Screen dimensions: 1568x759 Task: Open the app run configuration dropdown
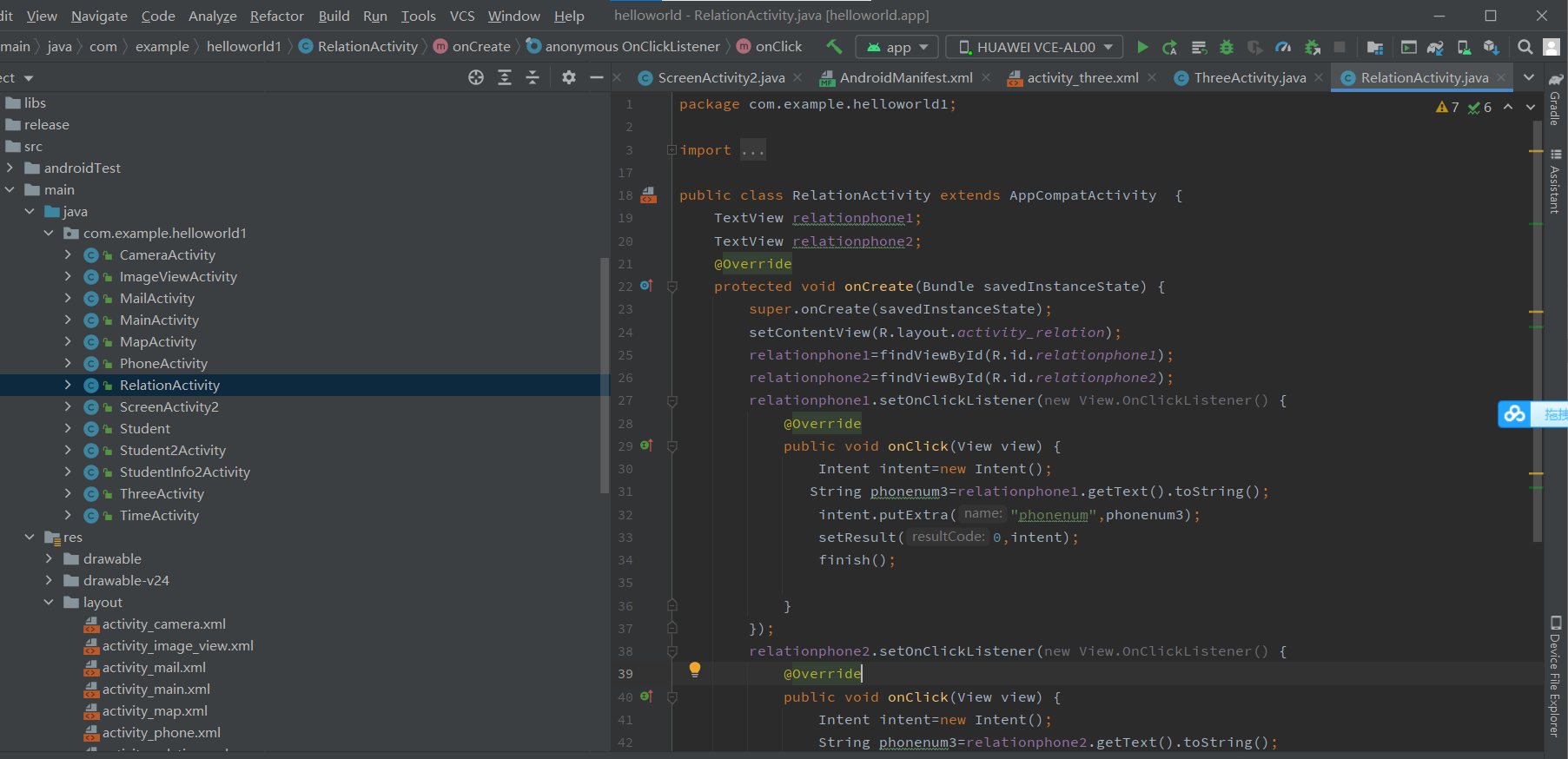896,47
